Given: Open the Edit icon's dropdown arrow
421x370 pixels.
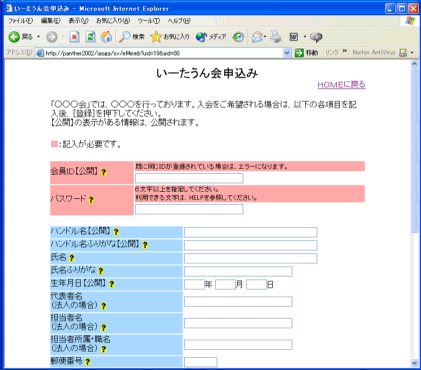Looking at the screenshot, I should click(305, 37).
